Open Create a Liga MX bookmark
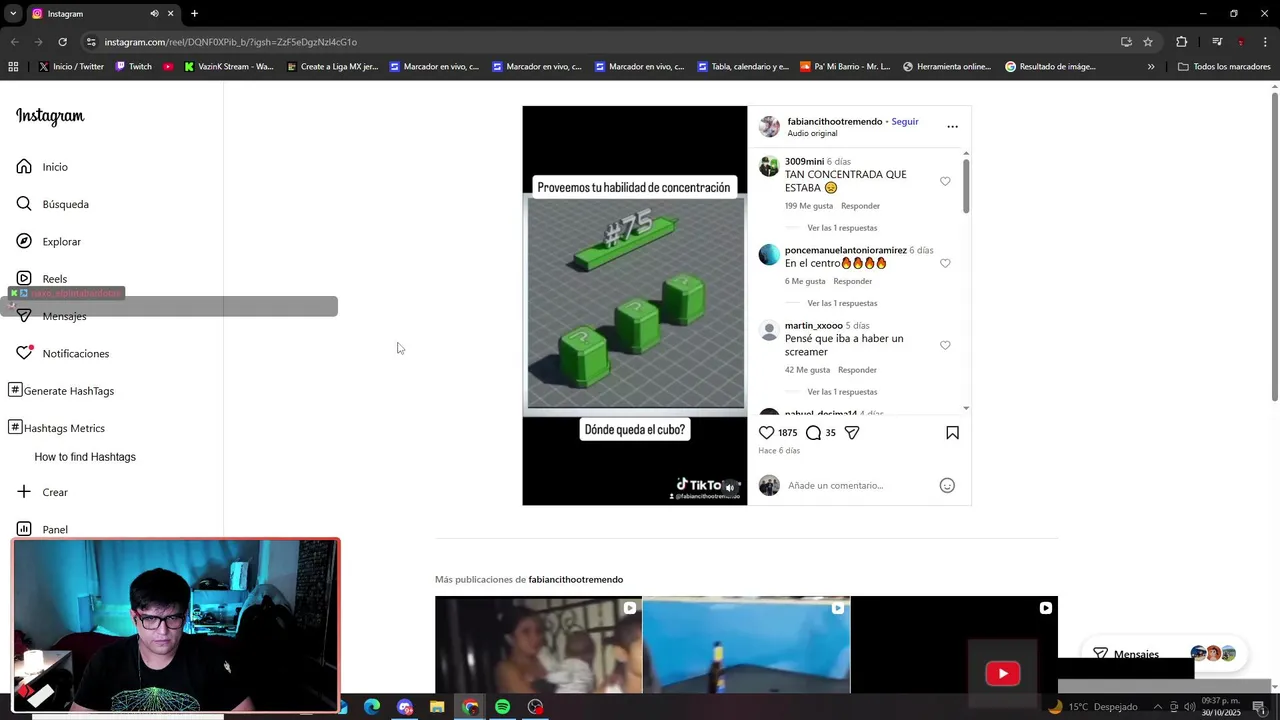 [332, 67]
